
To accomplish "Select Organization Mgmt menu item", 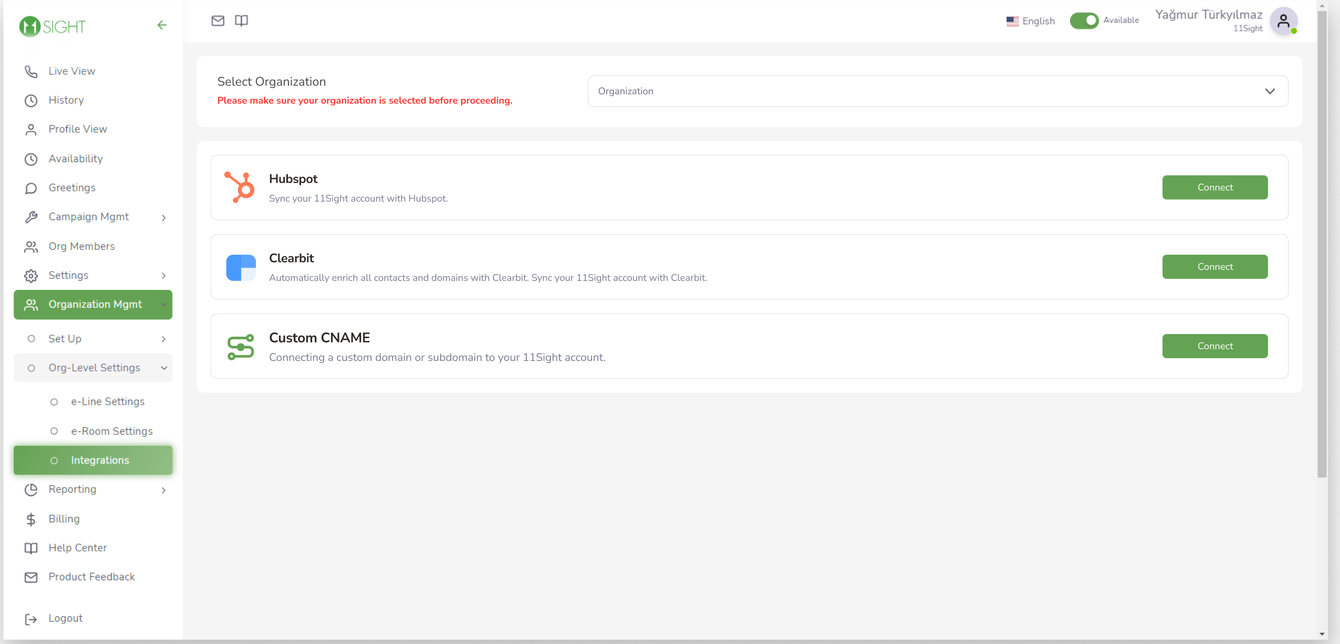I will [93, 305].
